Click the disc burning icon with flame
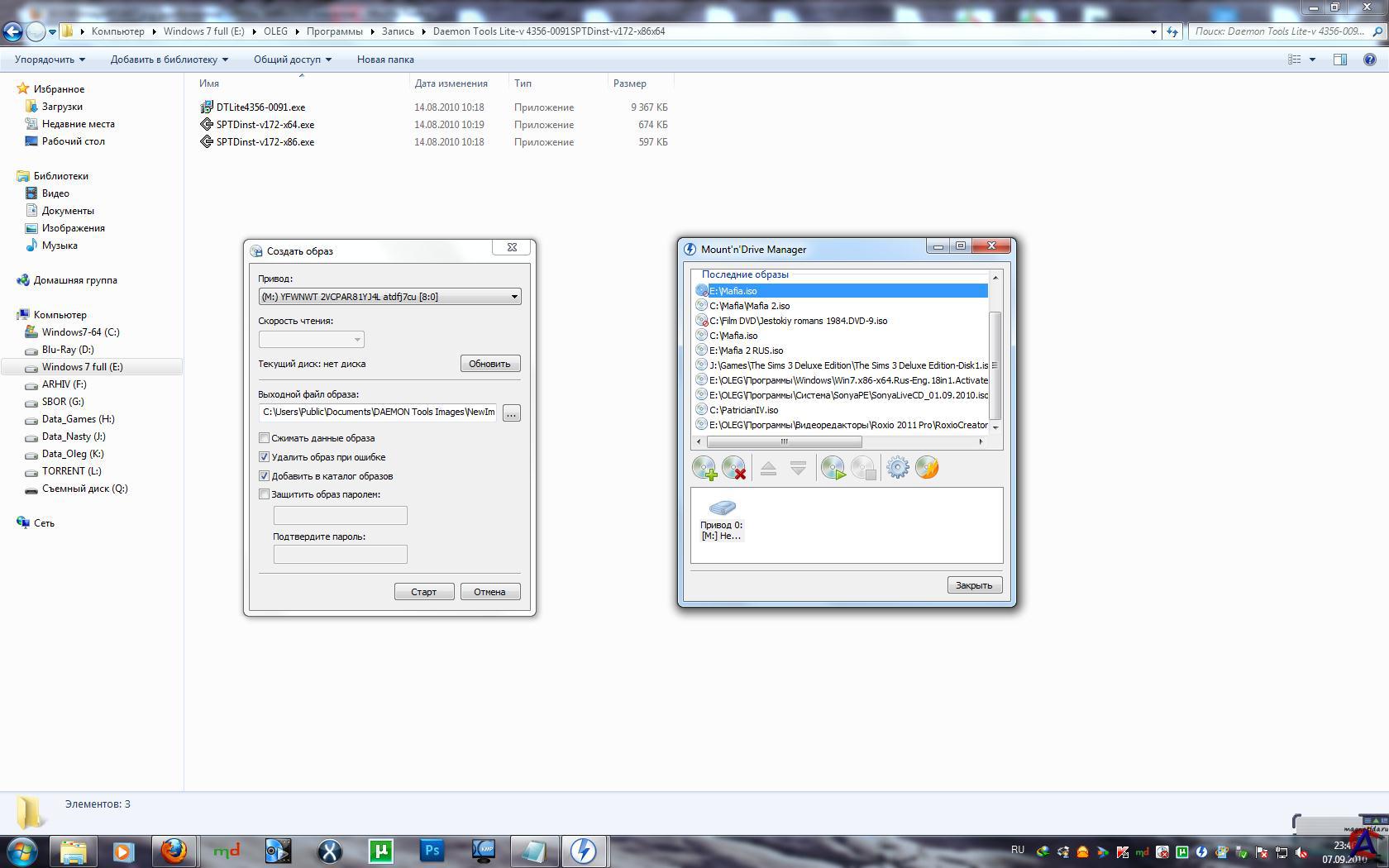 [927, 468]
